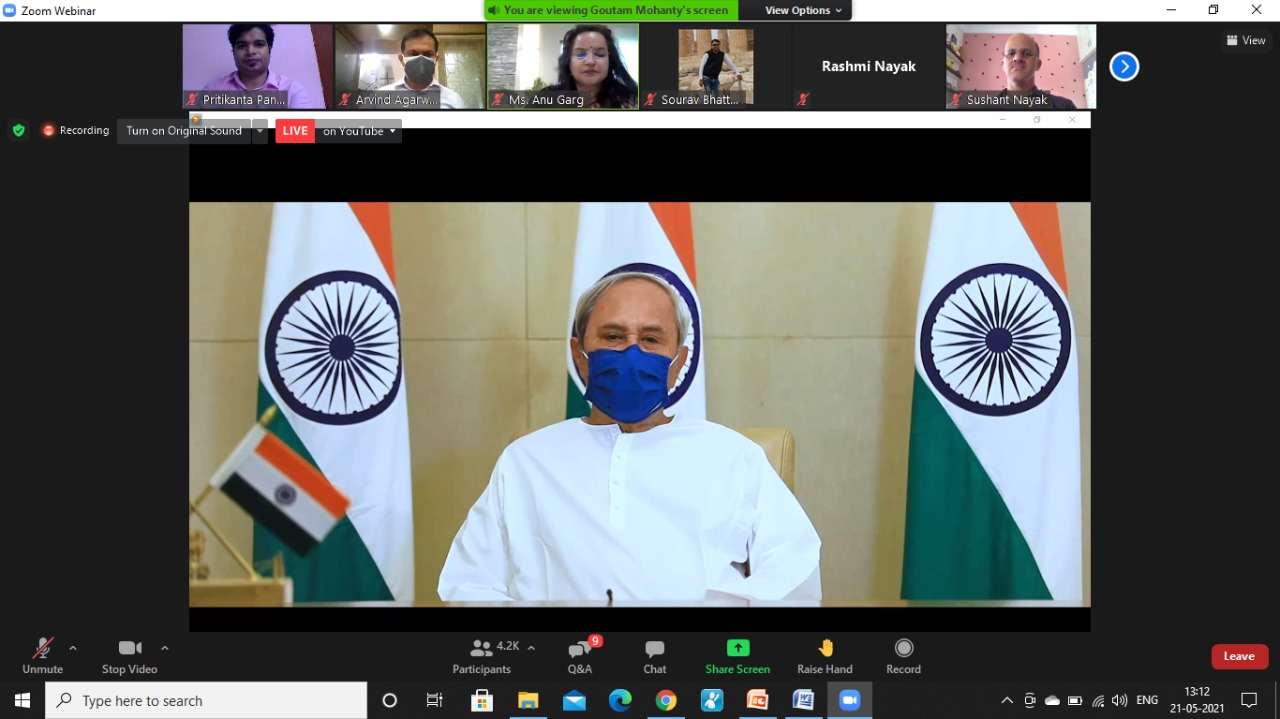Open the Windows notification center
This screenshot has height=719, width=1280.
point(1249,700)
